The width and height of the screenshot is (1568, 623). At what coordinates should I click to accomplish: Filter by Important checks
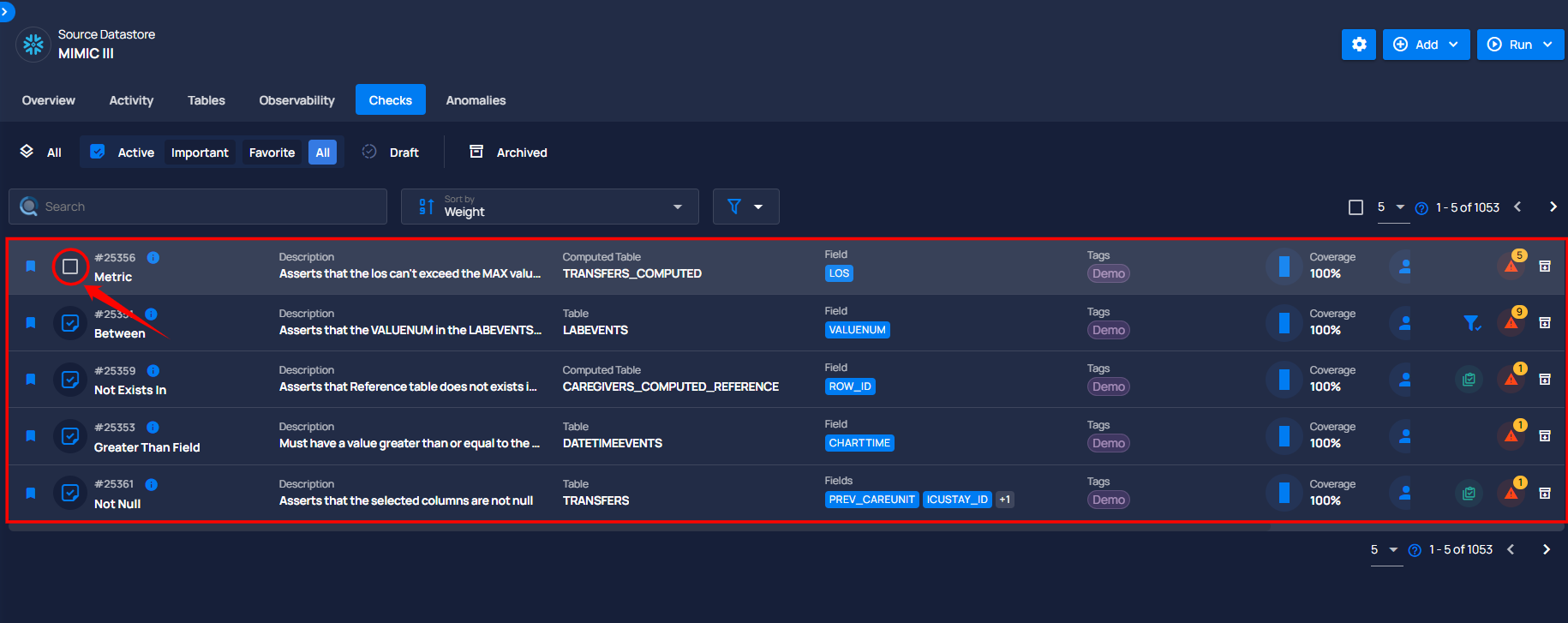click(x=200, y=153)
